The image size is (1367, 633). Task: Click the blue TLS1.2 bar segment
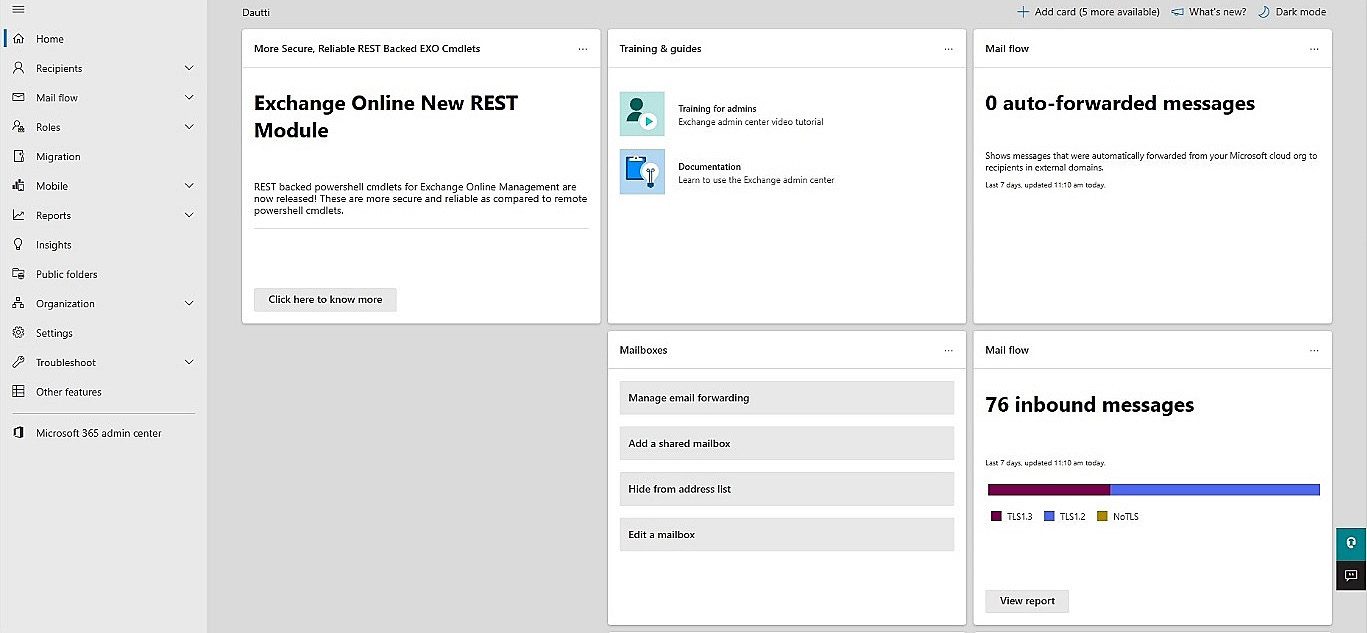(1215, 490)
